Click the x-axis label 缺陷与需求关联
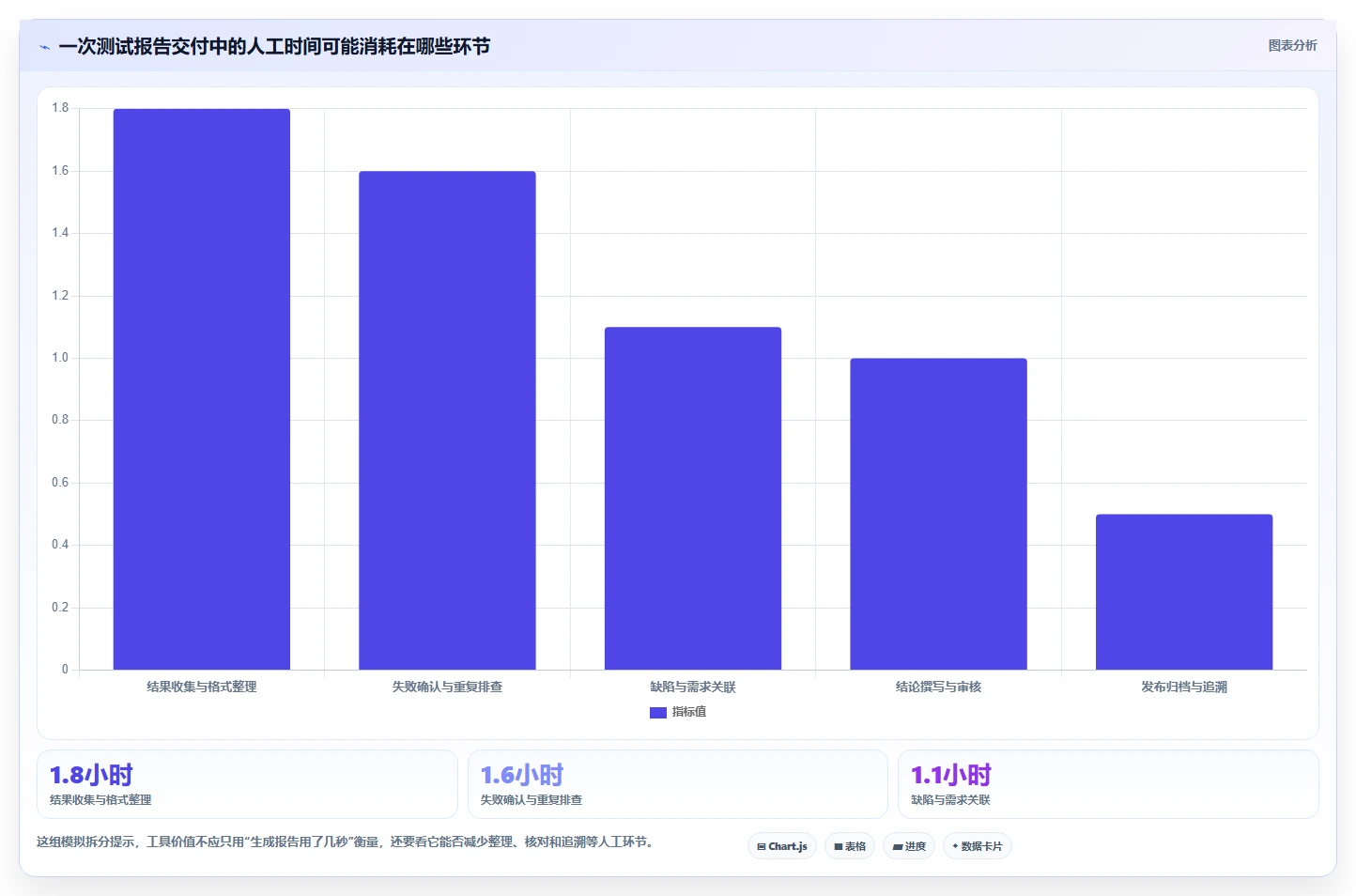Image resolution: width=1356 pixels, height=896 pixels. point(693,687)
